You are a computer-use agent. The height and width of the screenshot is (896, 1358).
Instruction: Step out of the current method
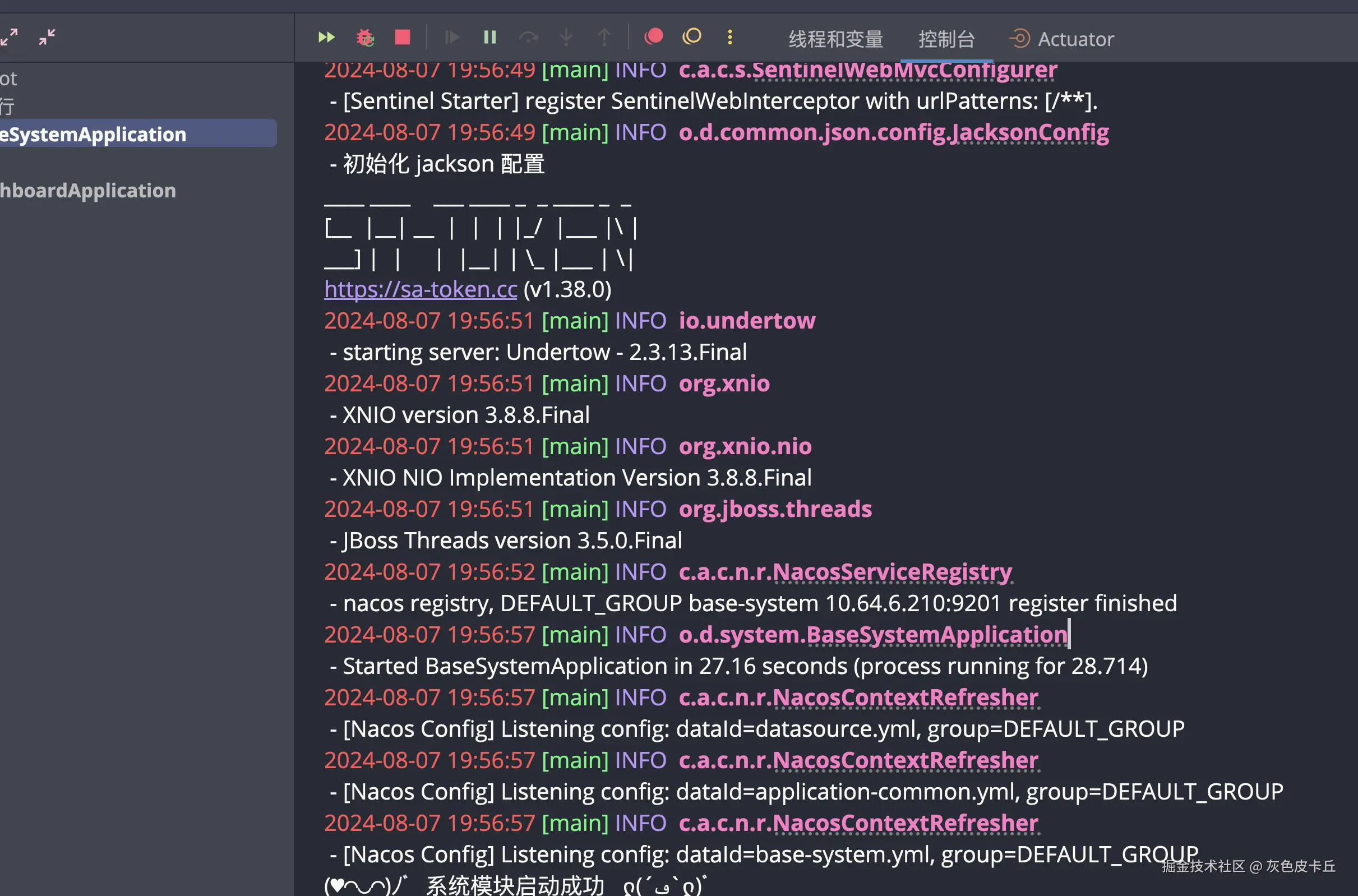tap(604, 37)
